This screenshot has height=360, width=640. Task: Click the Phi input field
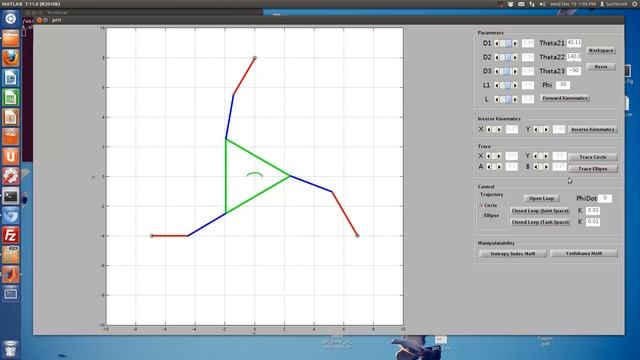click(x=563, y=85)
